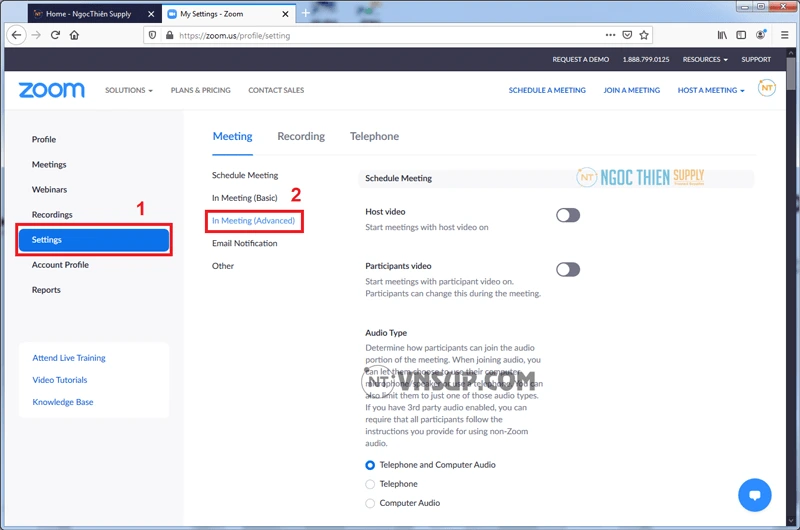Viewport: 800px width, 530px height.
Task: Open In Meeting (Advanced) section
Action: (253, 220)
